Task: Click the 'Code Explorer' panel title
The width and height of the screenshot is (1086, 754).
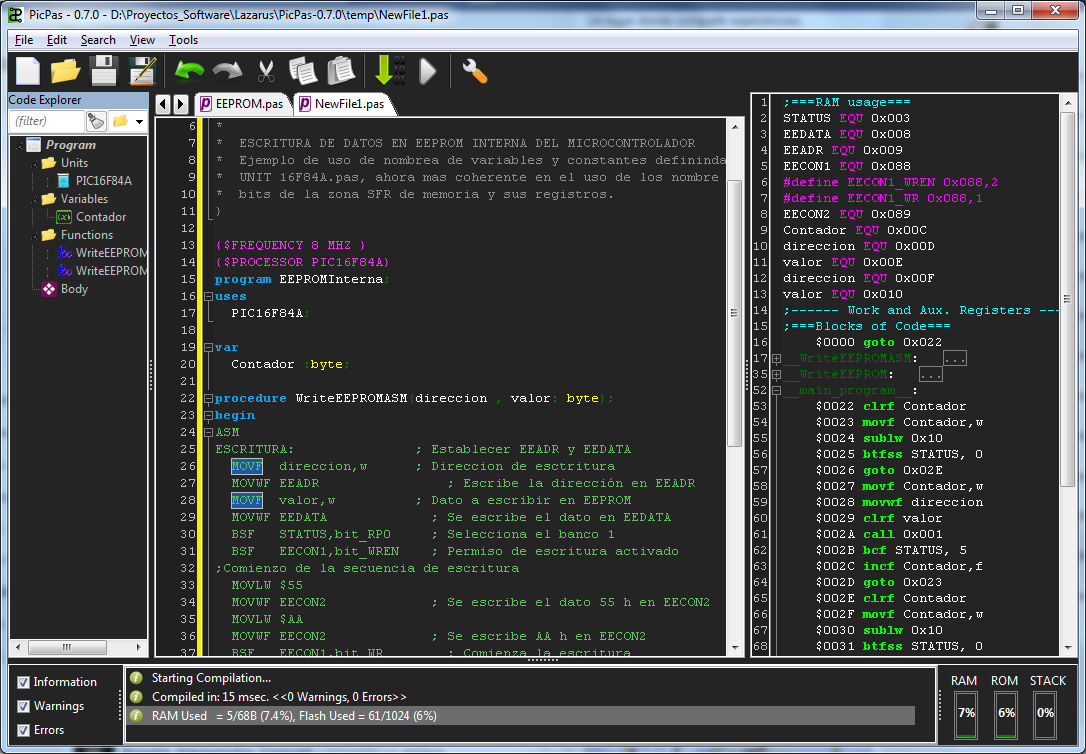Action: [45, 100]
